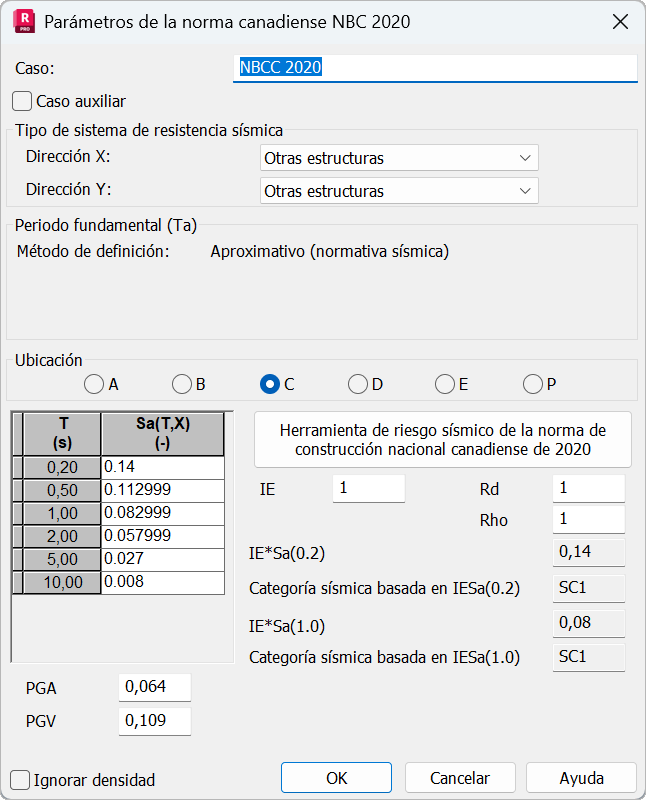Select site class B radio button
Screen dimensions: 646x800
point(182,384)
